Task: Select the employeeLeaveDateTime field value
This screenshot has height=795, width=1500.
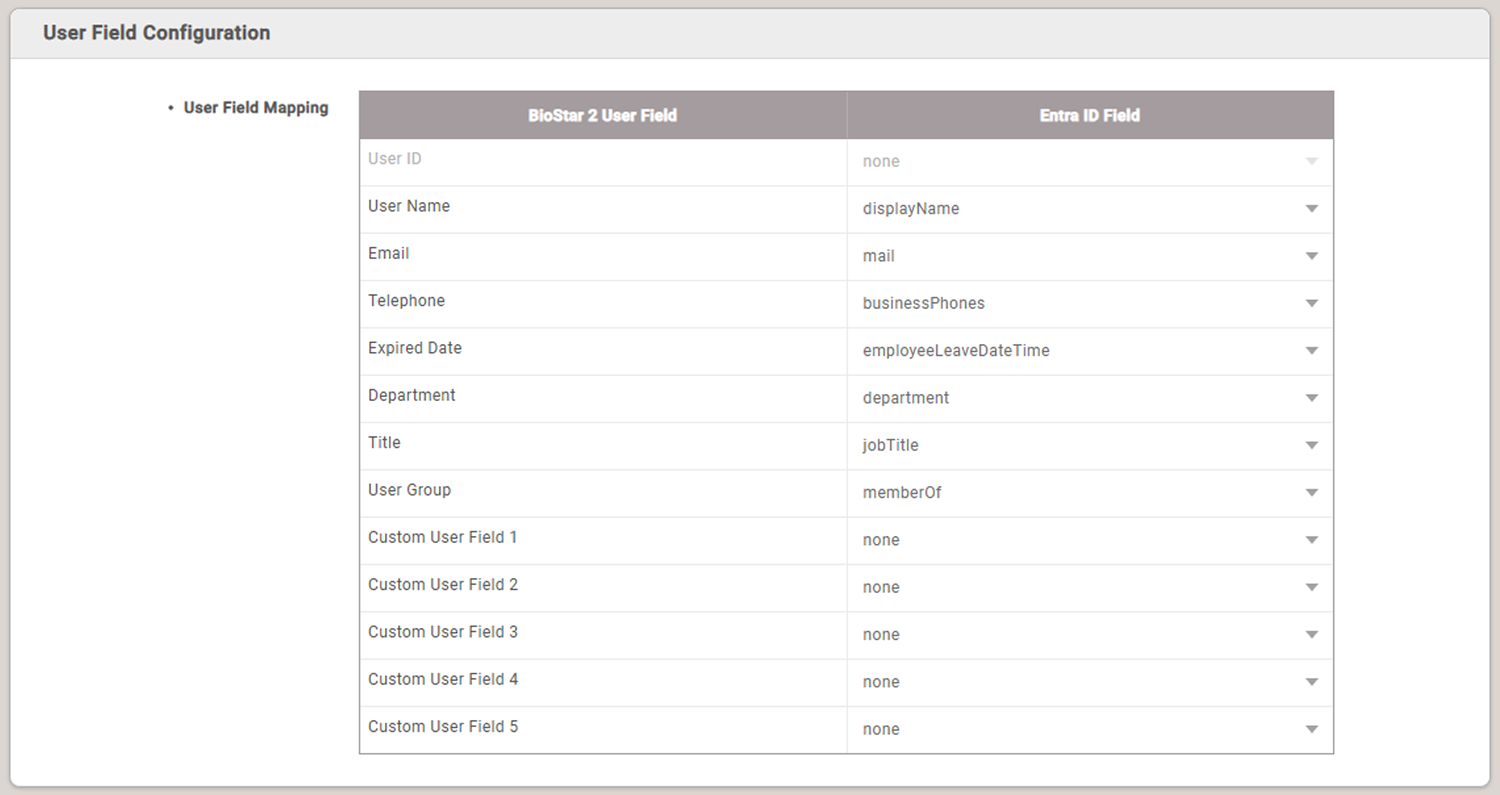Action: point(956,351)
